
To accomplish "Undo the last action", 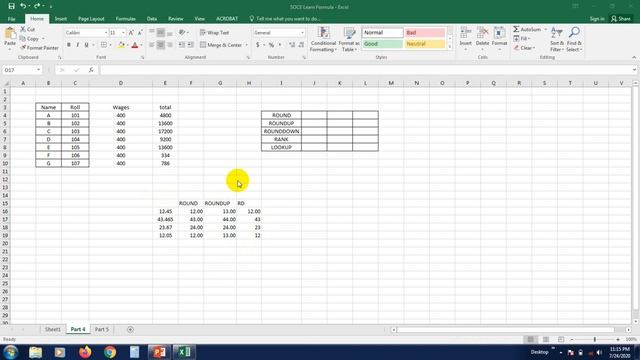I will point(23,6).
